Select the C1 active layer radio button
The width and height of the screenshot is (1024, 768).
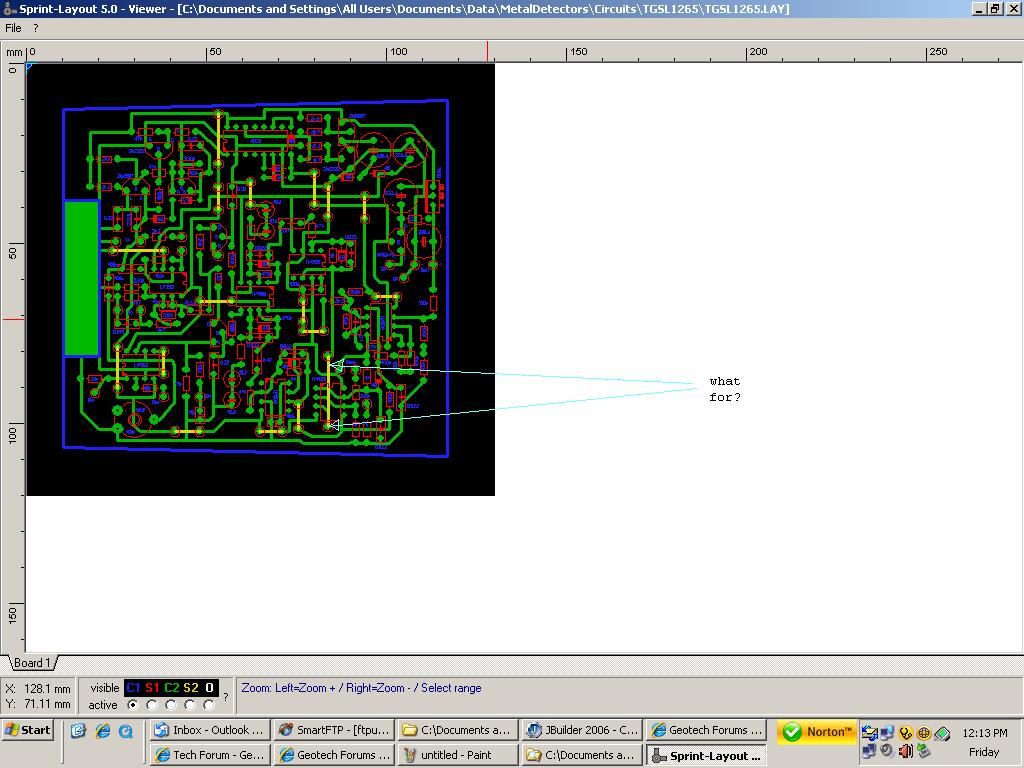tap(133, 705)
